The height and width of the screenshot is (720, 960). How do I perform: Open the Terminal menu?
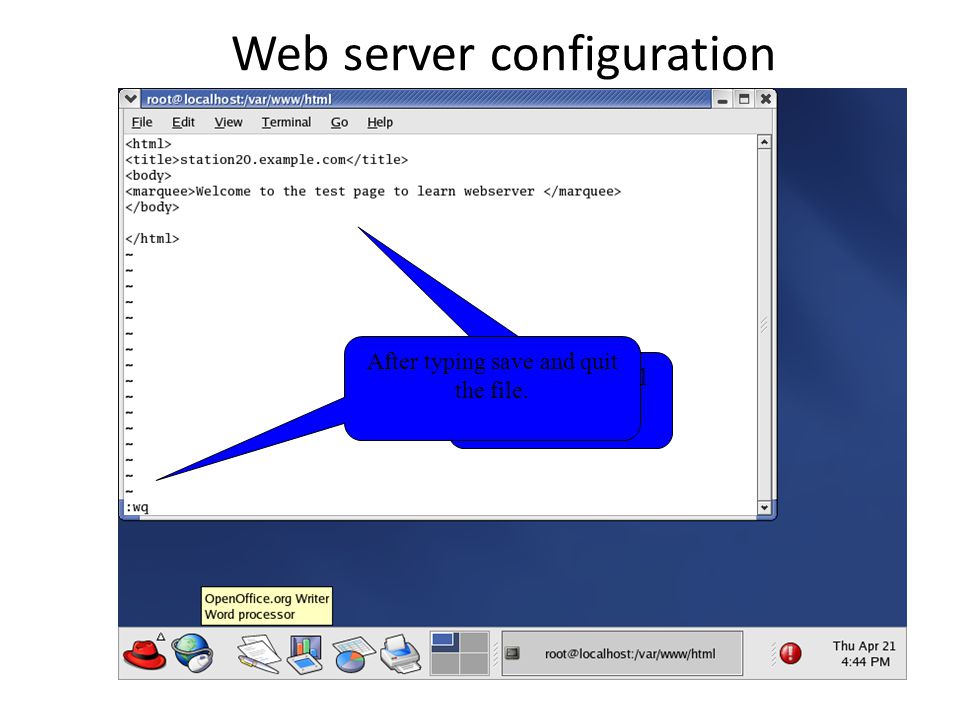[x=287, y=122]
